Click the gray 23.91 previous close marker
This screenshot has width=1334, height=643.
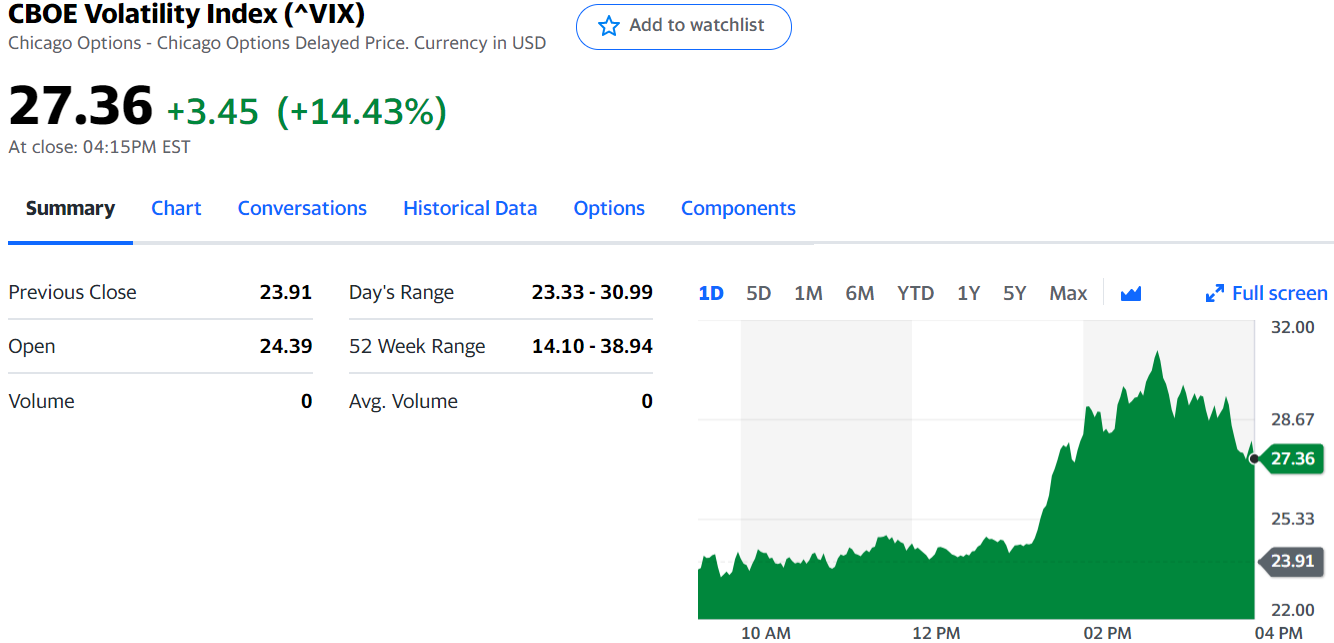(1292, 561)
